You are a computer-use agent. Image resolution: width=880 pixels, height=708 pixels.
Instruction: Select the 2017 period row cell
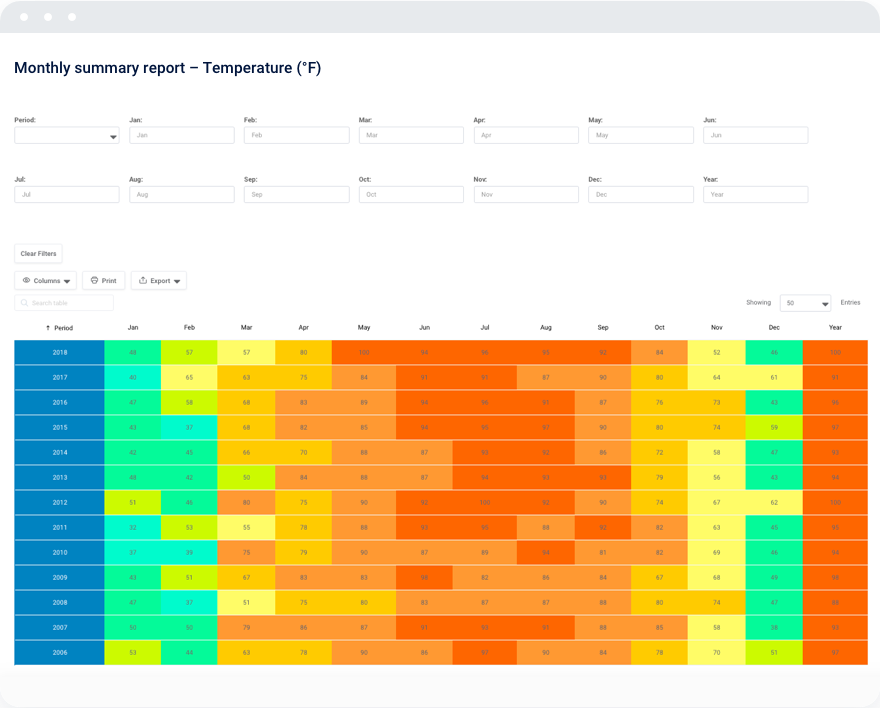[59, 378]
